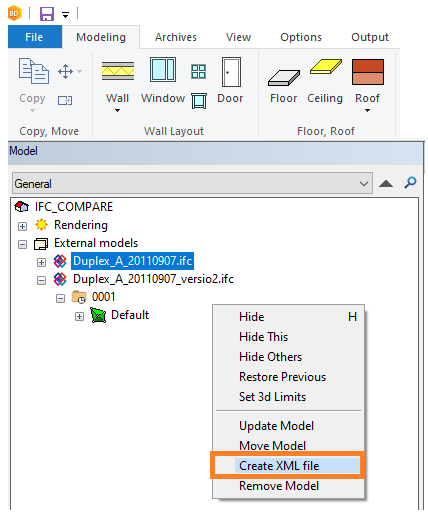Open the Wall dropdown arrow

pos(117,110)
